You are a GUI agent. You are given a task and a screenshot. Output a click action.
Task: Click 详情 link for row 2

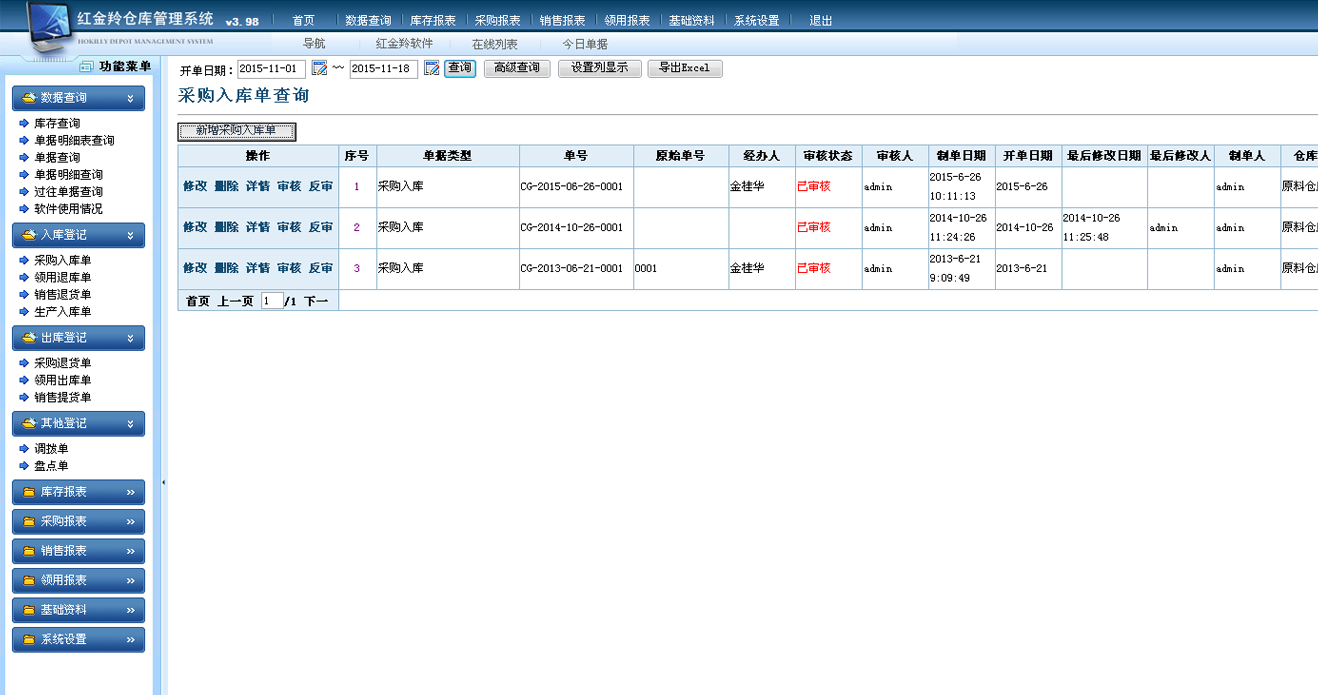coord(258,228)
